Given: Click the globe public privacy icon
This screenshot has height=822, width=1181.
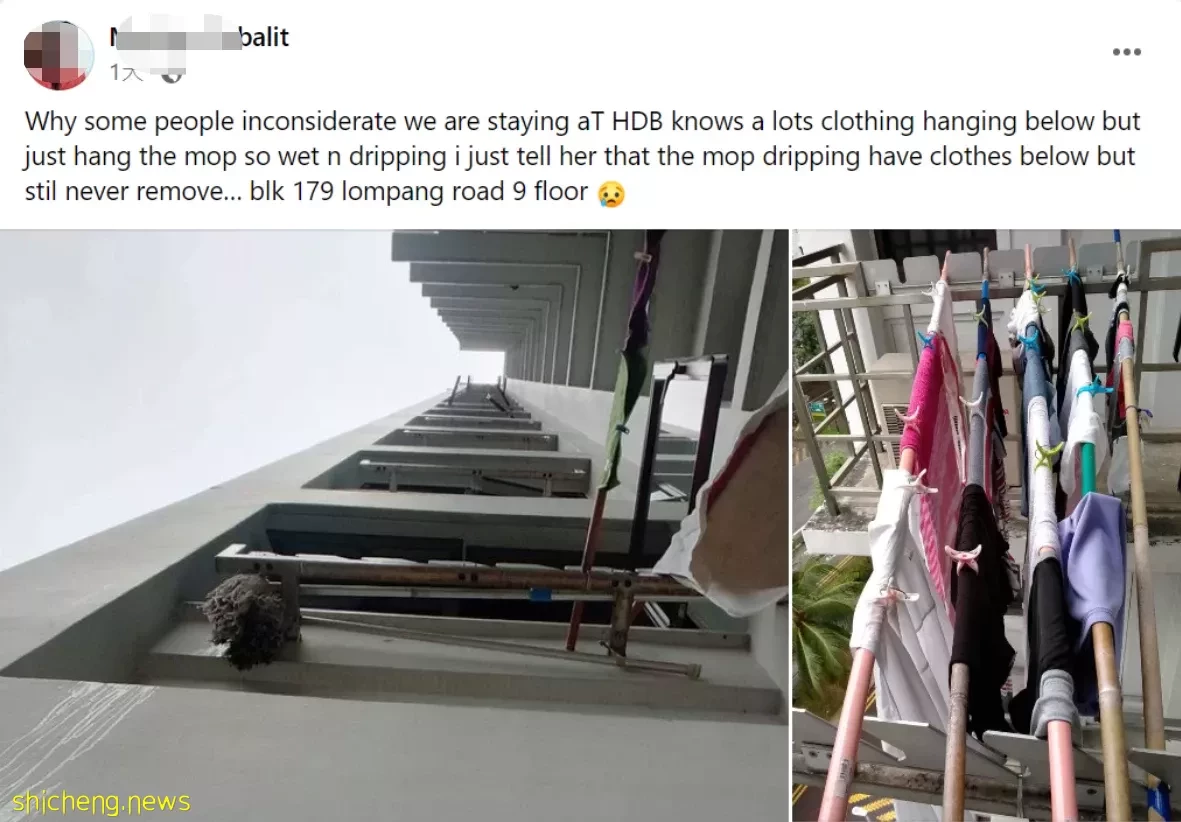Looking at the screenshot, I should coord(172,73).
